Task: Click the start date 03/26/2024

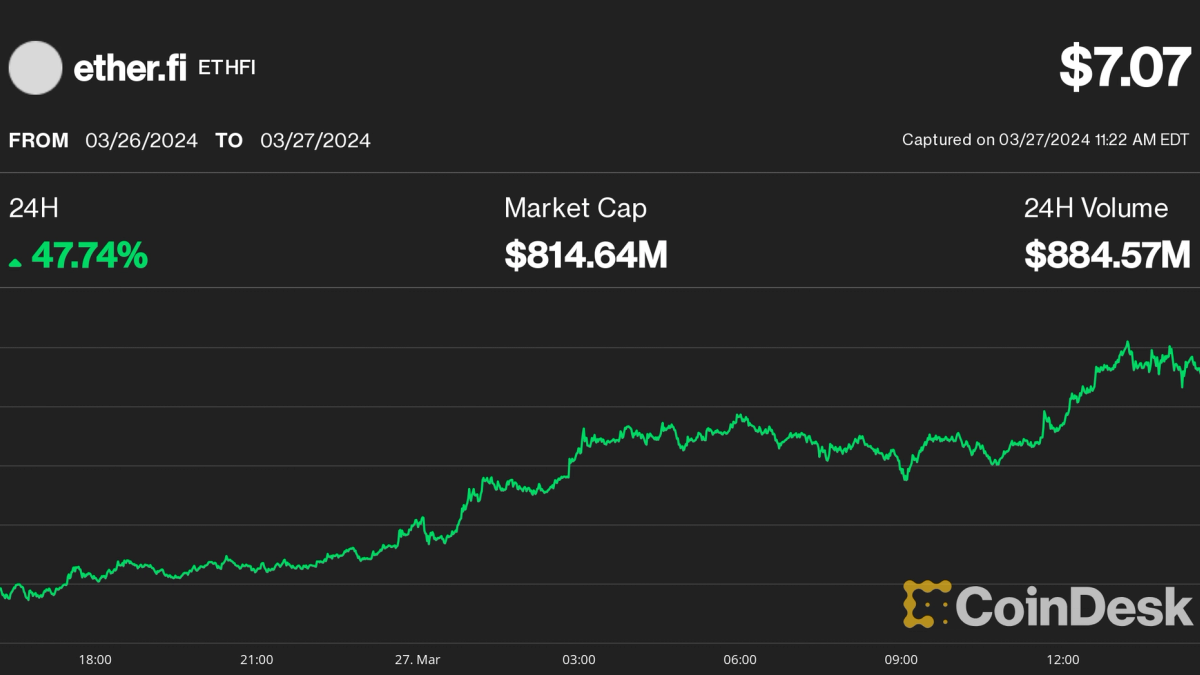Action: coord(141,140)
